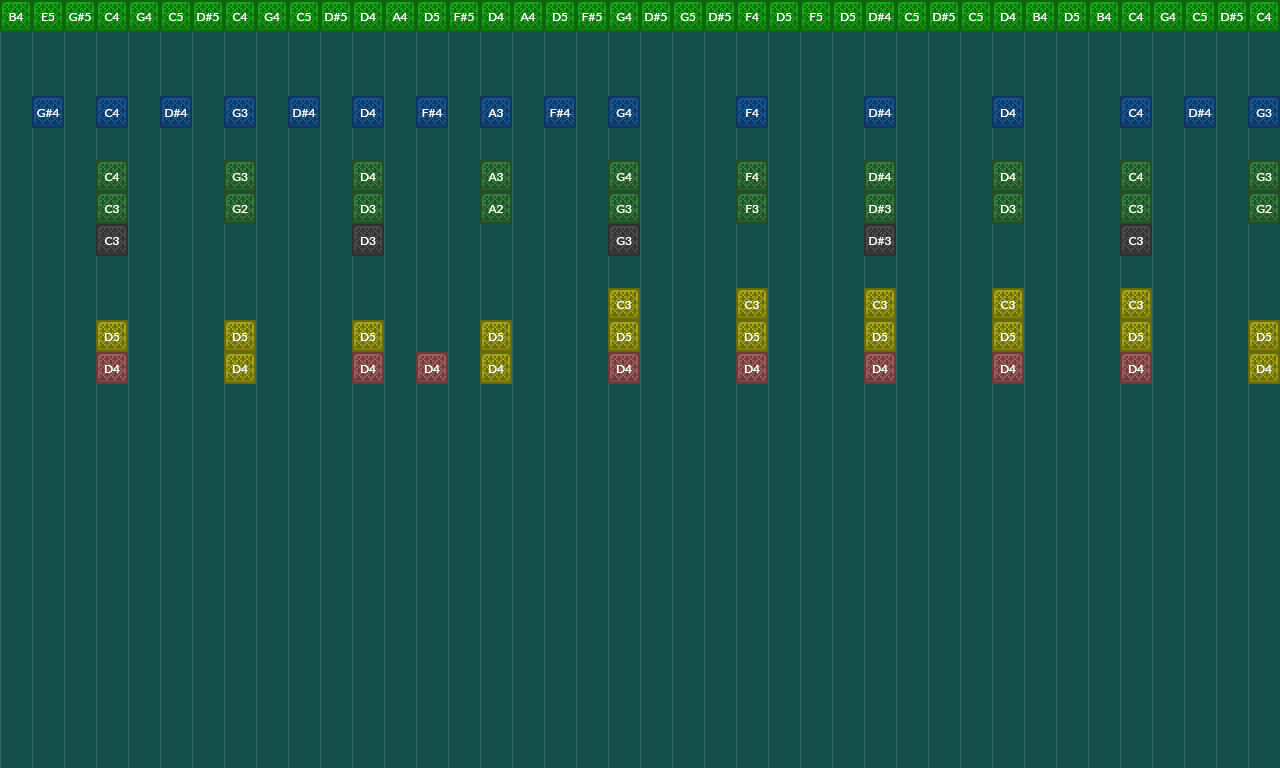Viewport: 1280px width, 768px height.
Task: Select the dark green F4 note block
Action: (x=752, y=176)
